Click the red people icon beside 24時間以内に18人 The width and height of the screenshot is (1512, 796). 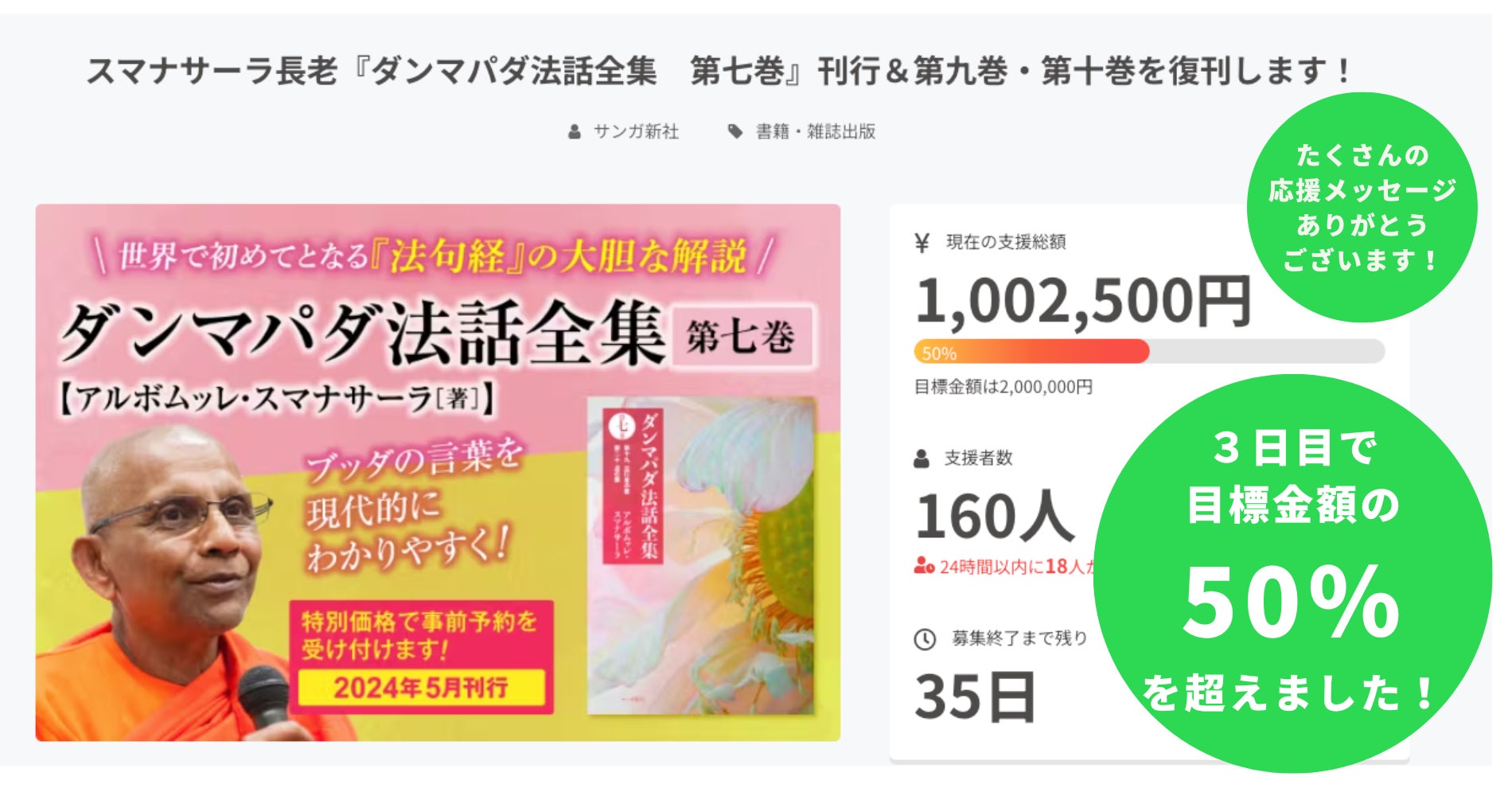(x=923, y=567)
